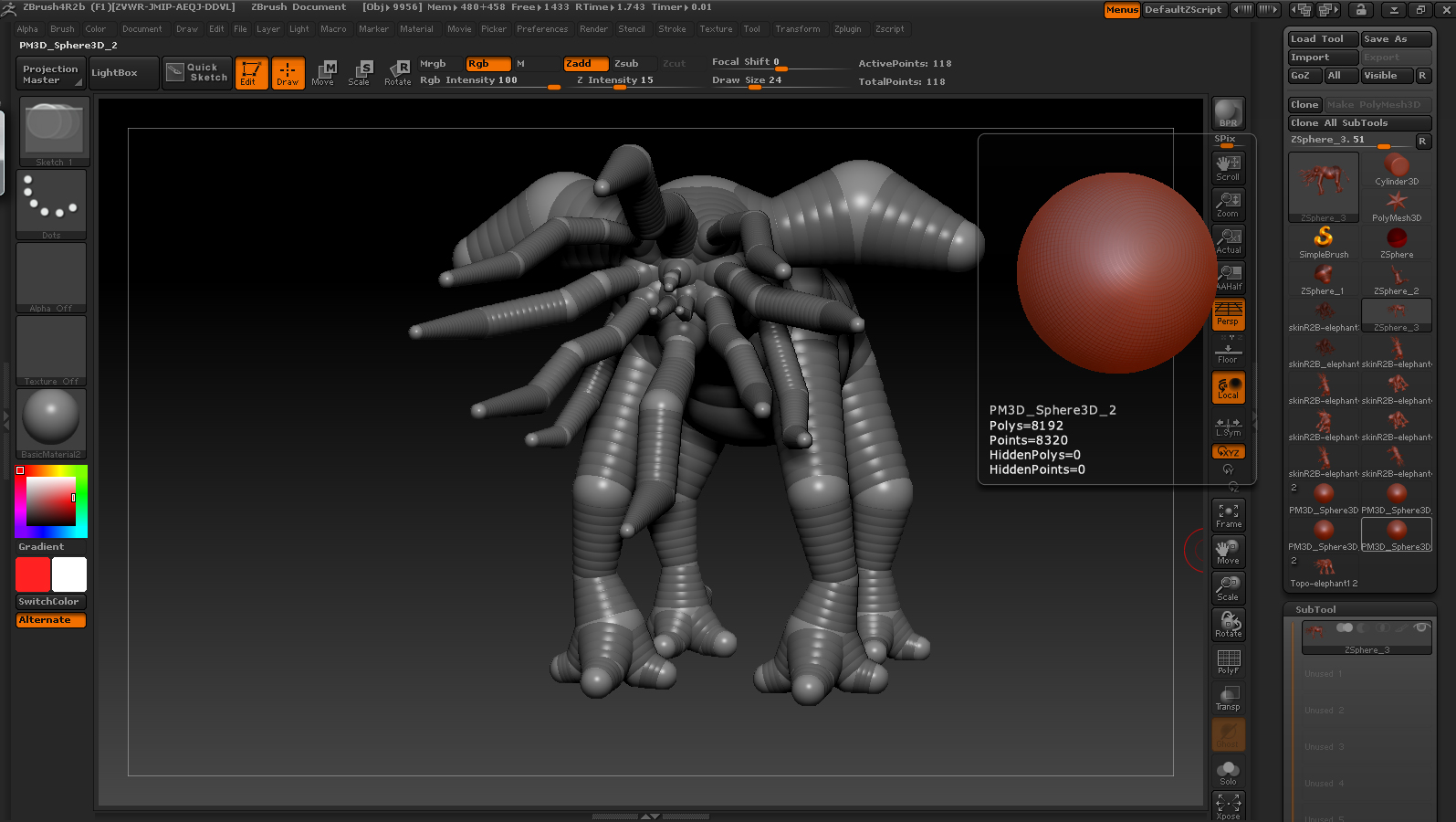Click the Load Tool button
The height and width of the screenshot is (822, 1456).
(1323, 39)
